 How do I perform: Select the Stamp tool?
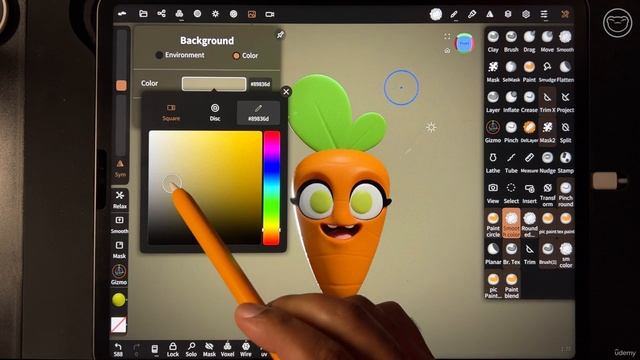pyautogui.click(x=565, y=162)
